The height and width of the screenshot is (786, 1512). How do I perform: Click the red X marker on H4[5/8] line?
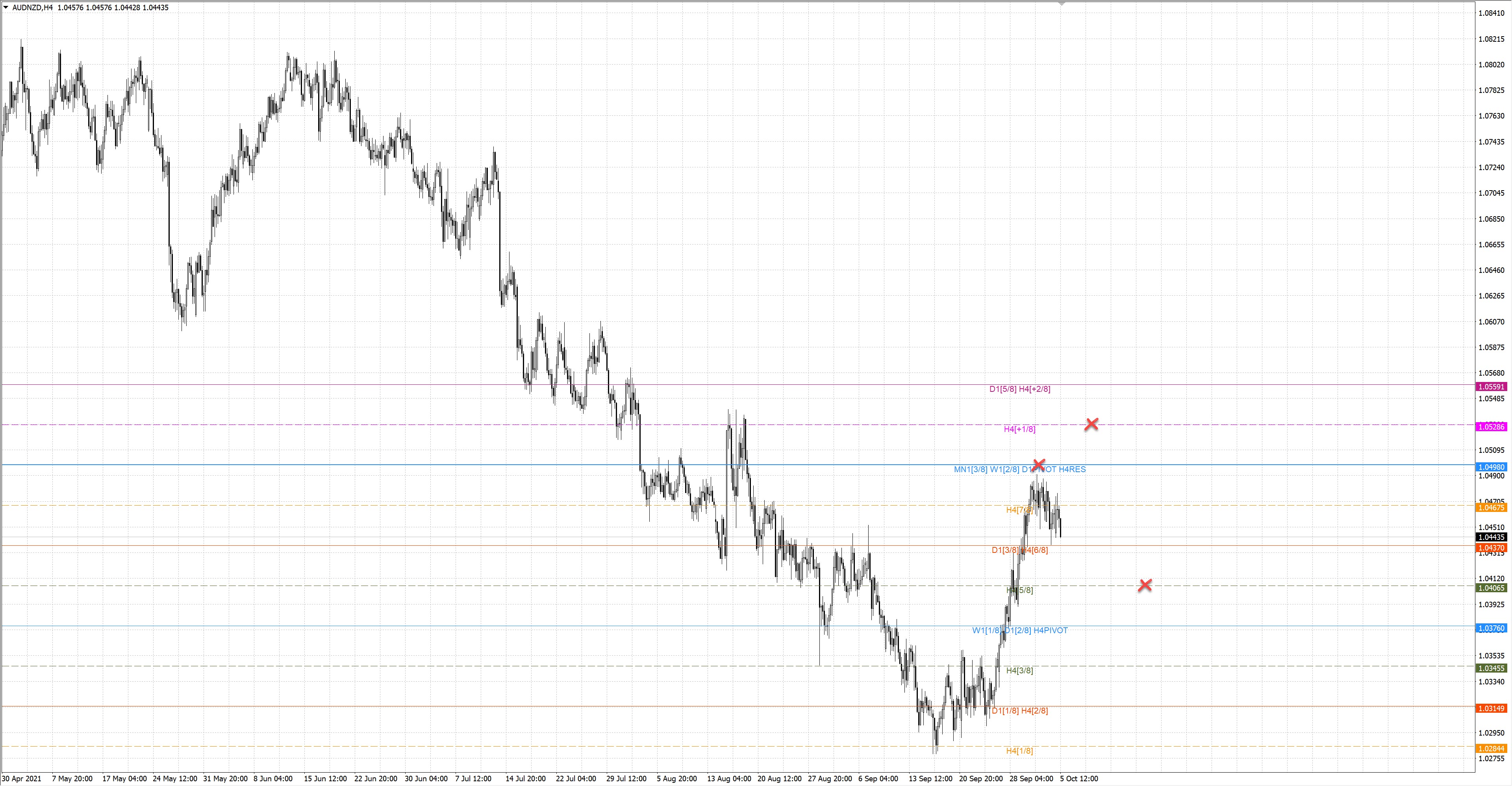(x=1145, y=585)
